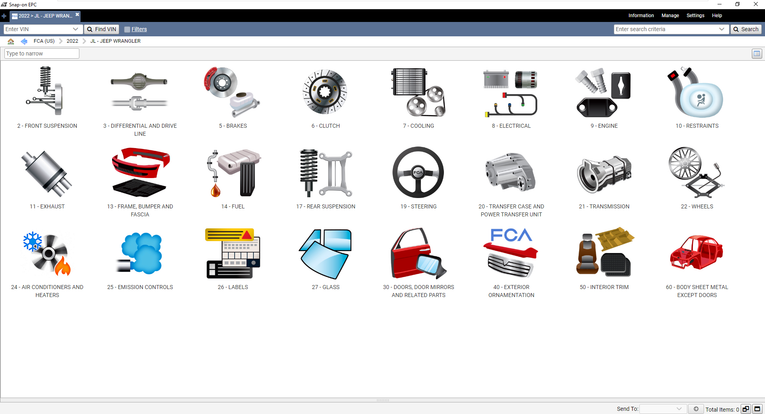The image size is (765, 414).
Task: Open the Information menu
Action: coord(641,16)
